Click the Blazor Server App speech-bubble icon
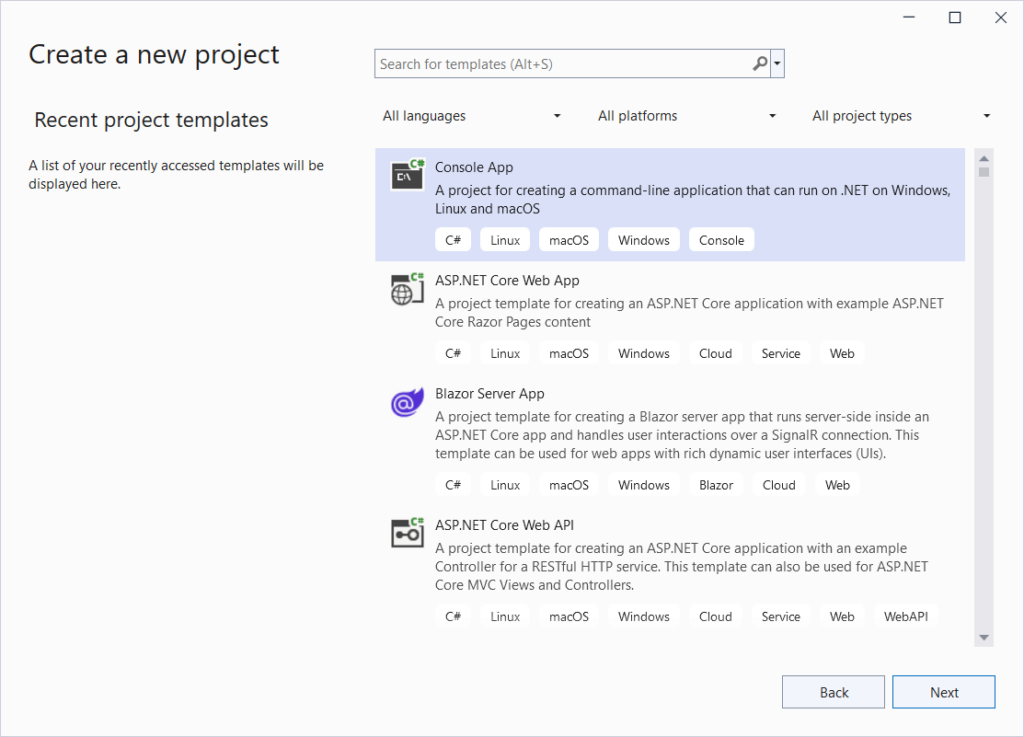This screenshot has width=1024, height=737. click(406, 402)
